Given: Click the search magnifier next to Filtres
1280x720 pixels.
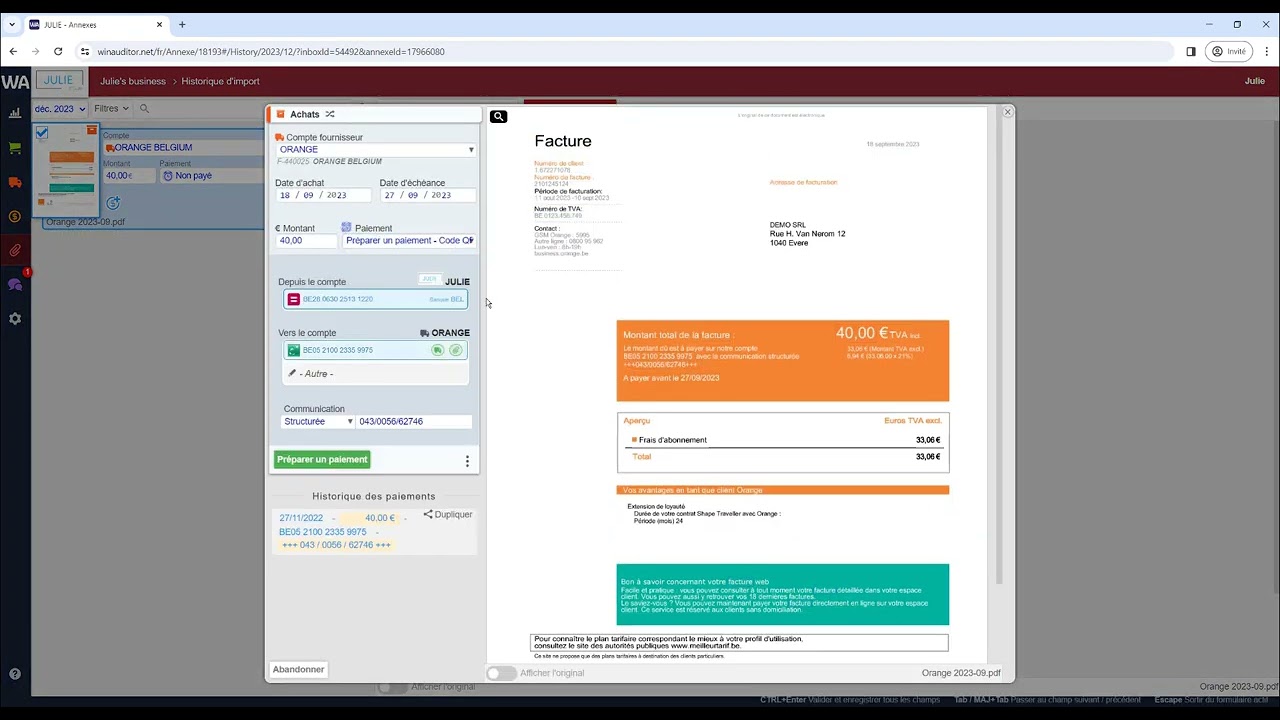Looking at the screenshot, I should 144,108.
